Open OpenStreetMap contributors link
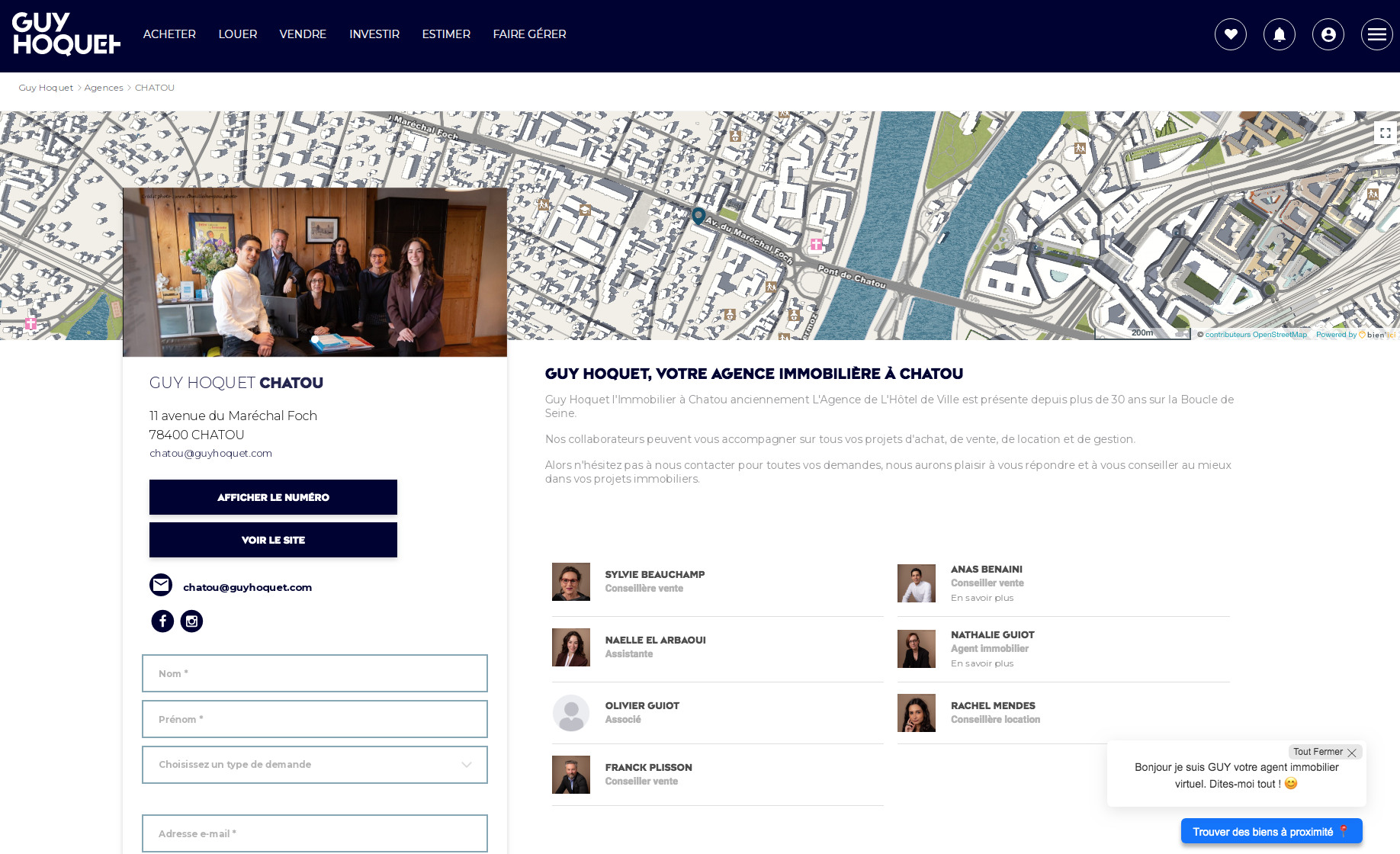The width and height of the screenshot is (1400, 854). coord(1256,335)
